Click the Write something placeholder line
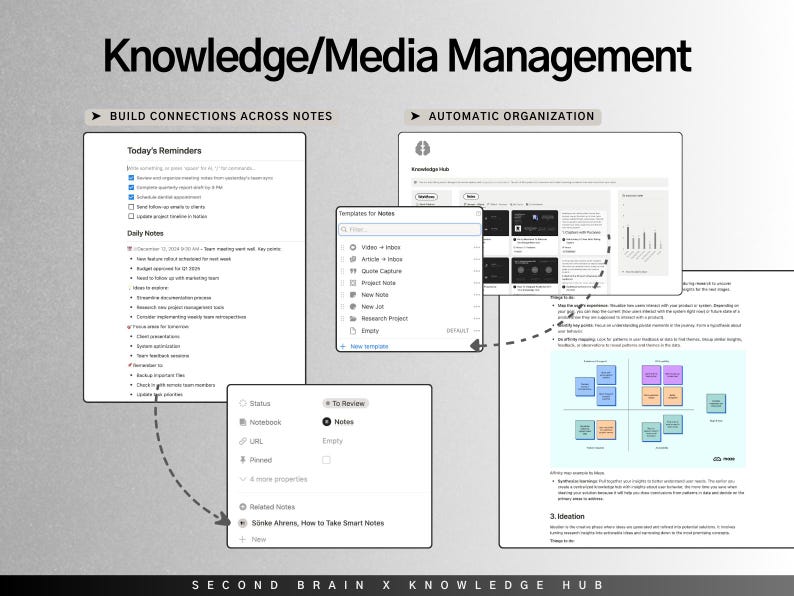Screen dimensions: 794x596 191,168
